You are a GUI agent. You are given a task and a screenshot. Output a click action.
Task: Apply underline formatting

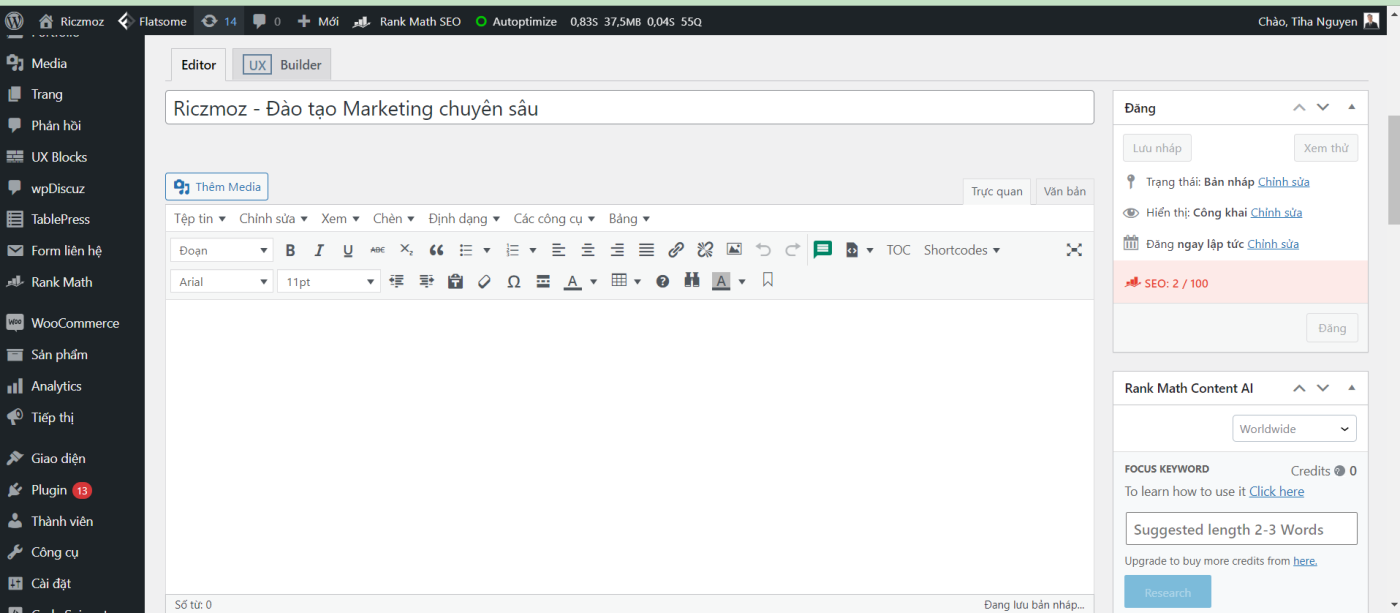(348, 250)
